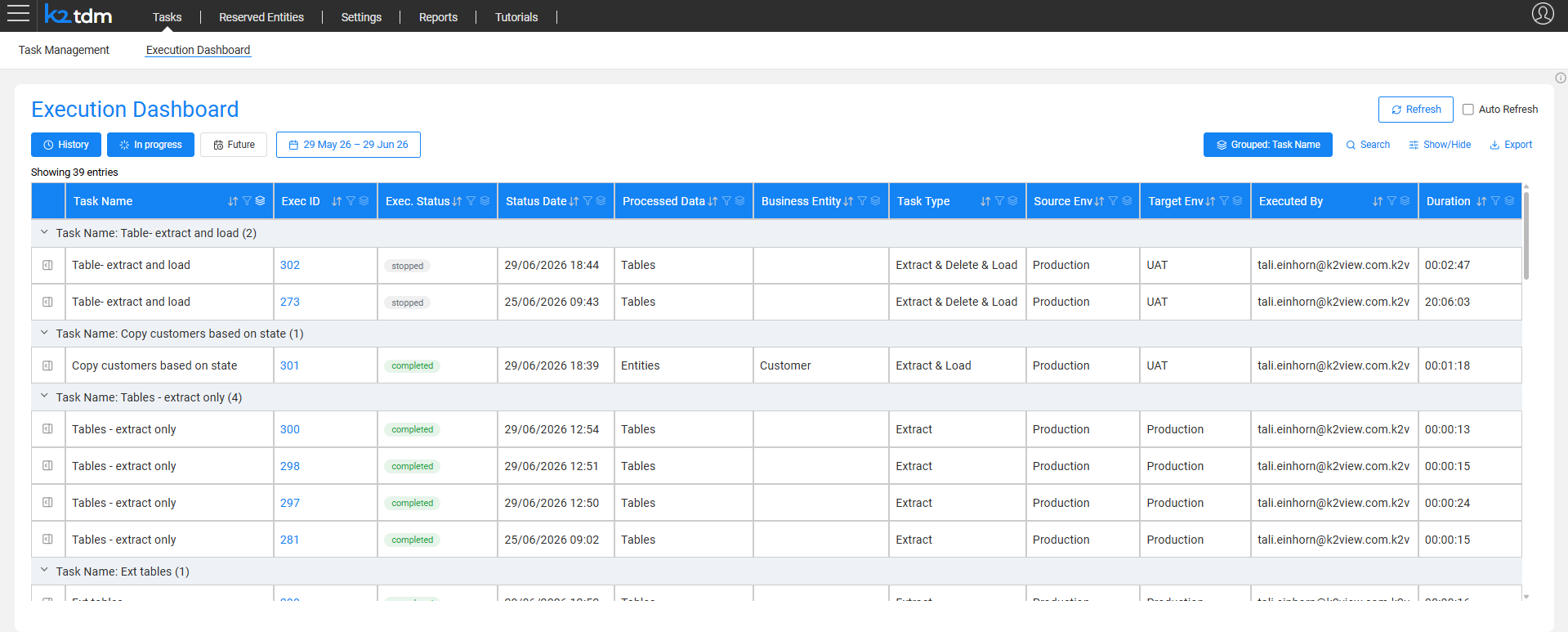Export the executions table
Image resolution: width=1568 pixels, height=632 pixels.
1511,145
